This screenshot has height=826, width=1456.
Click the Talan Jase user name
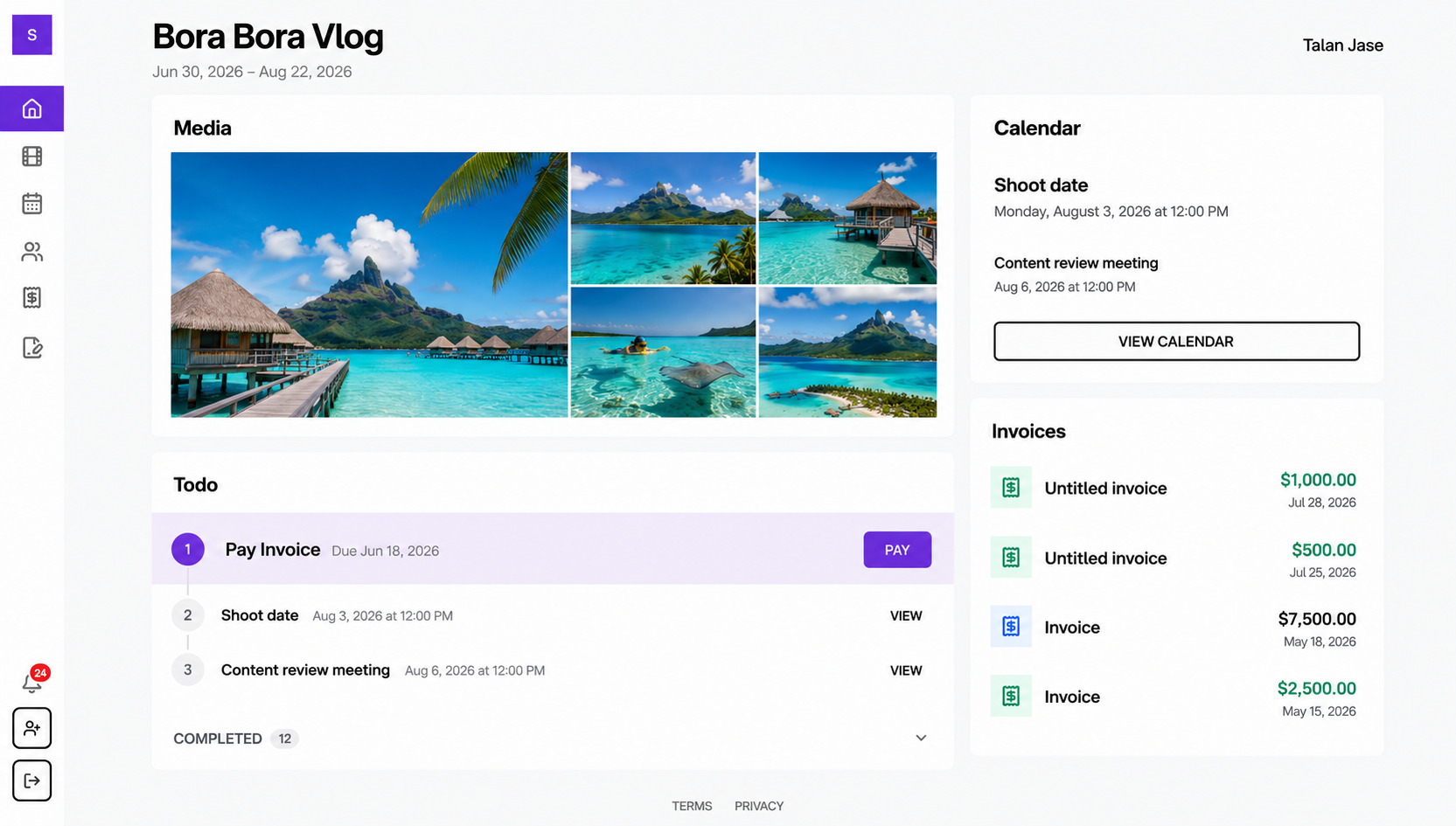(x=1342, y=45)
